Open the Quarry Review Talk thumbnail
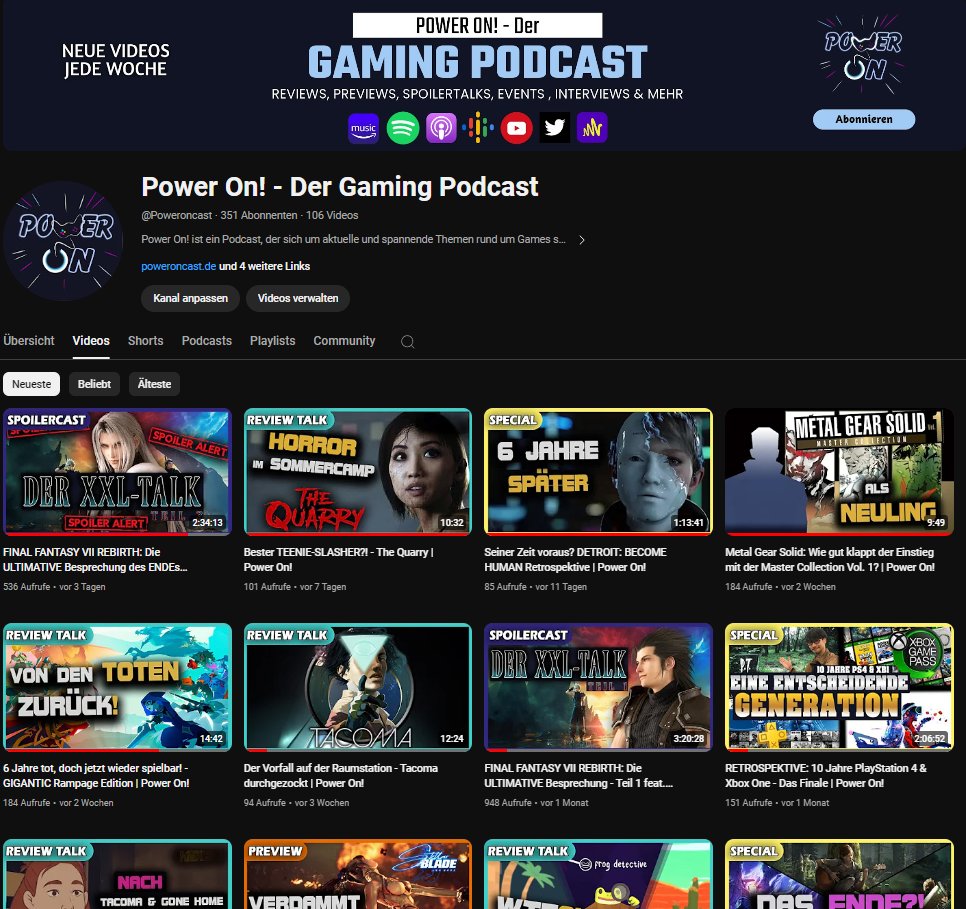Screen dimensions: 966x909 pyautogui.click(x=358, y=471)
